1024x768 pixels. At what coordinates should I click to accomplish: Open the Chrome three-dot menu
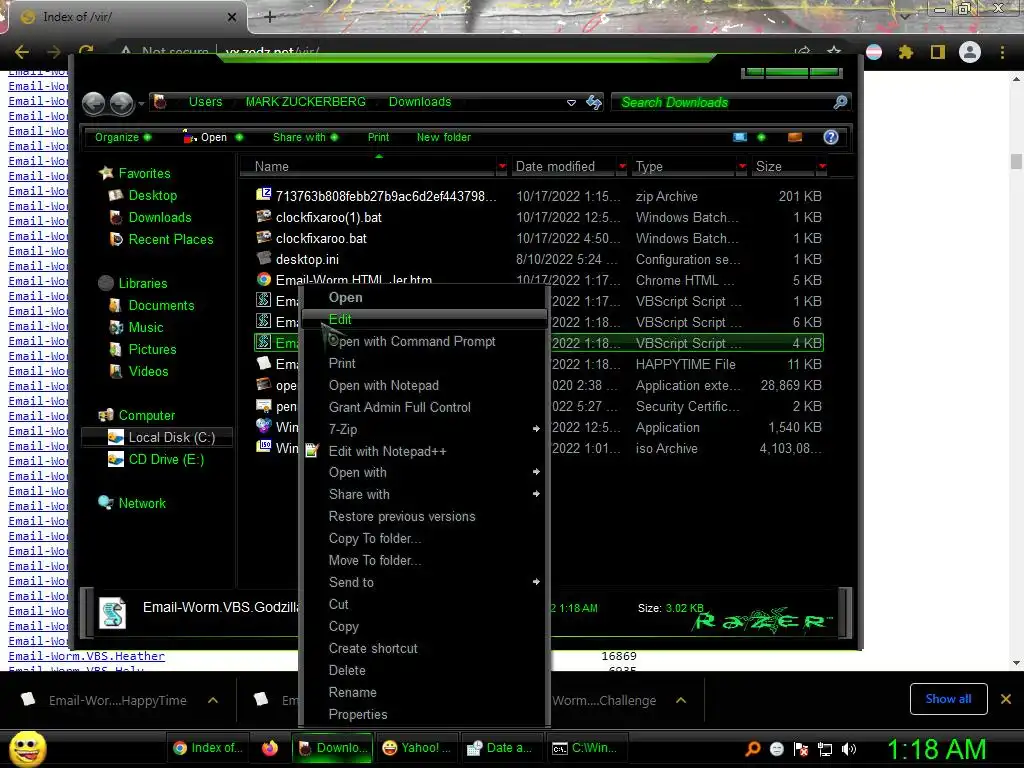click(1002, 52)
